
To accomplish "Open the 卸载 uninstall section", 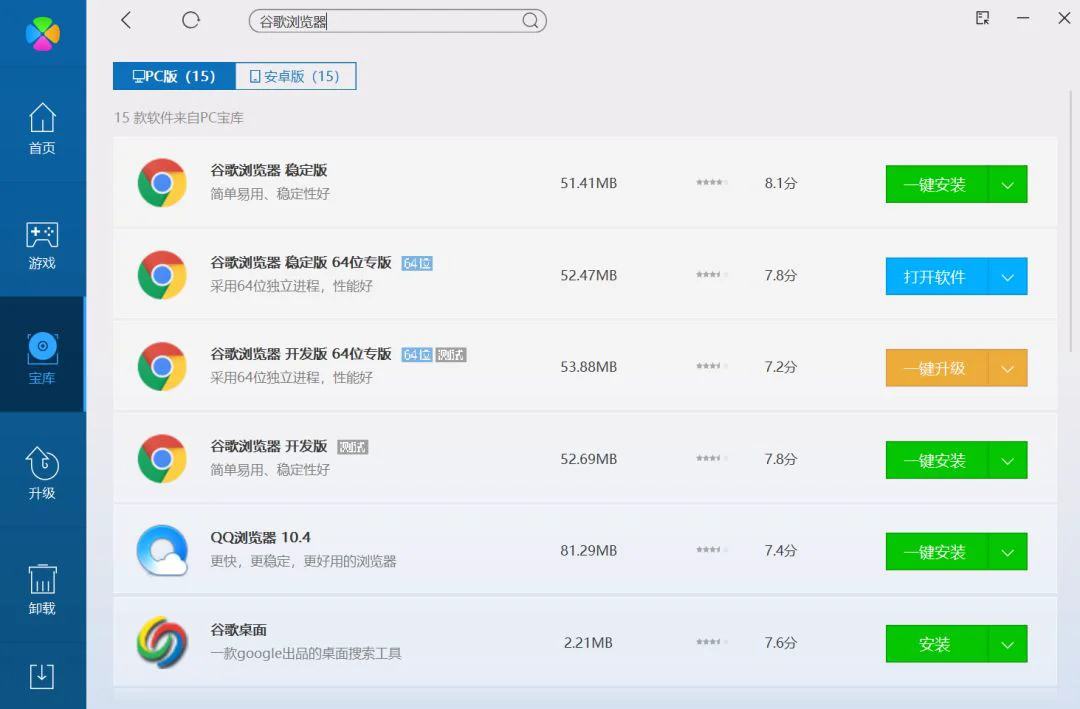I will point(42,589).
